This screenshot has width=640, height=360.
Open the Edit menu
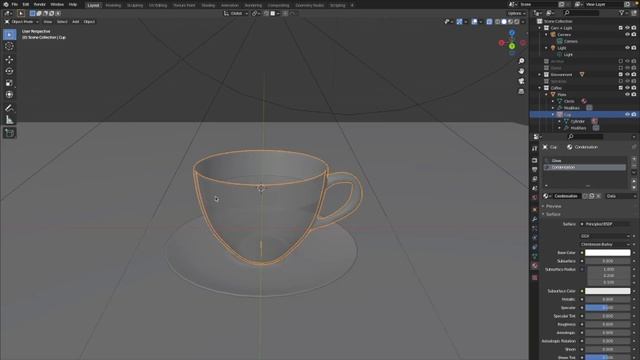(x=26, y=4)
